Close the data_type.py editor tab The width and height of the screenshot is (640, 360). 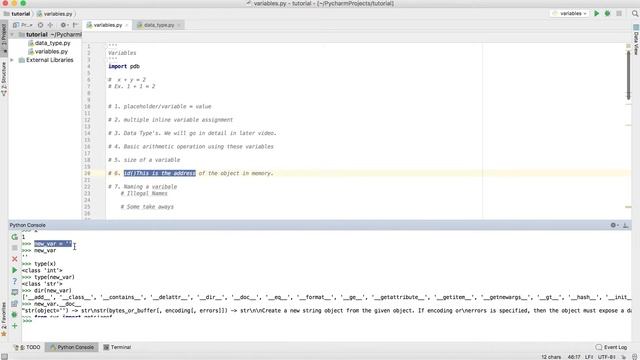pyautogui.click(x=179, y=25)
